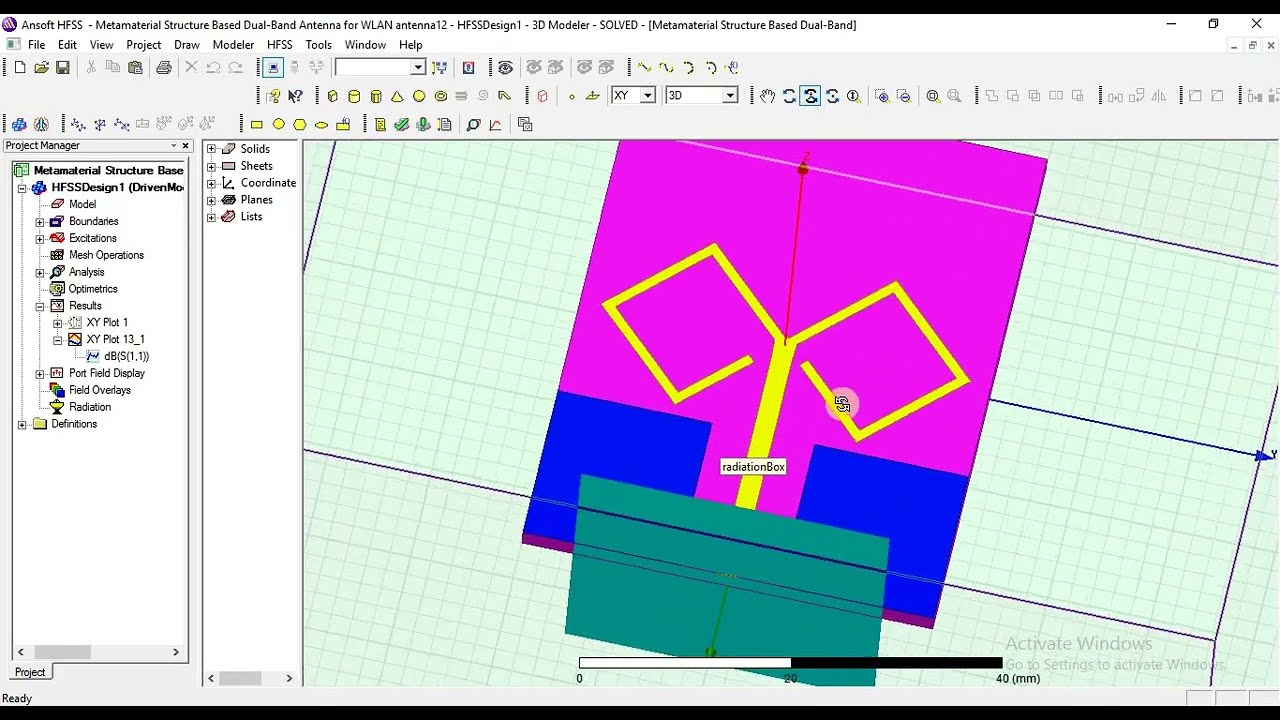Select the Radiation tree item
Screen dimensions: 1280x720
tap(90, 407)
